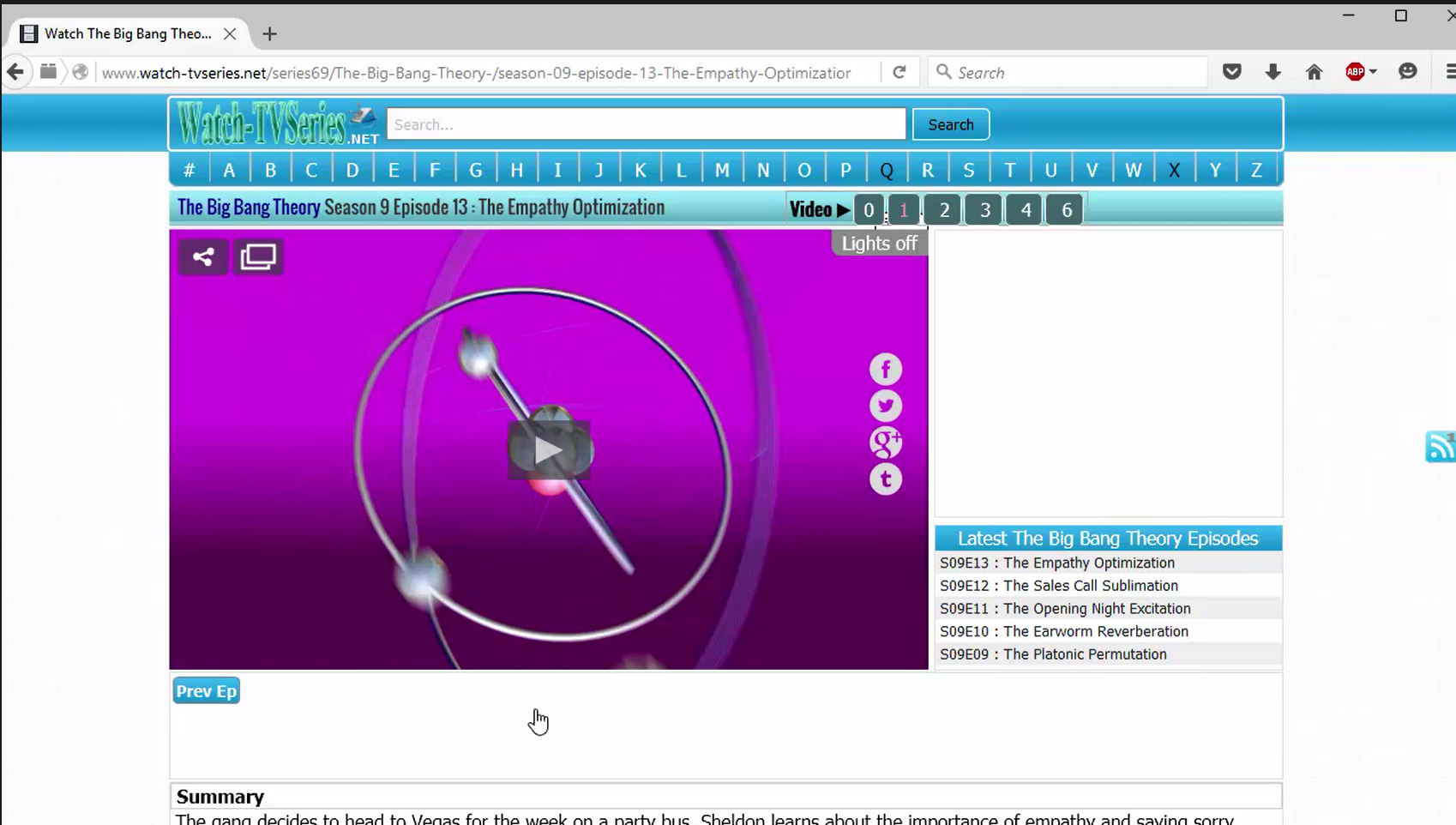The width and height of the screenshot is (1456, 825).
Task: Click the share icon on the video
Action: [x=203, y=256]
